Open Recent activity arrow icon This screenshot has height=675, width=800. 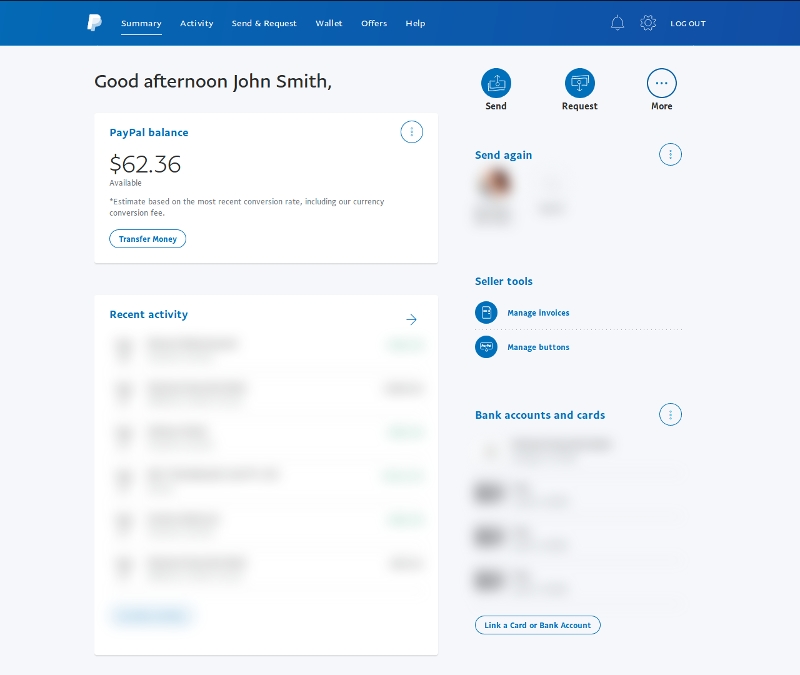(411, 319)
